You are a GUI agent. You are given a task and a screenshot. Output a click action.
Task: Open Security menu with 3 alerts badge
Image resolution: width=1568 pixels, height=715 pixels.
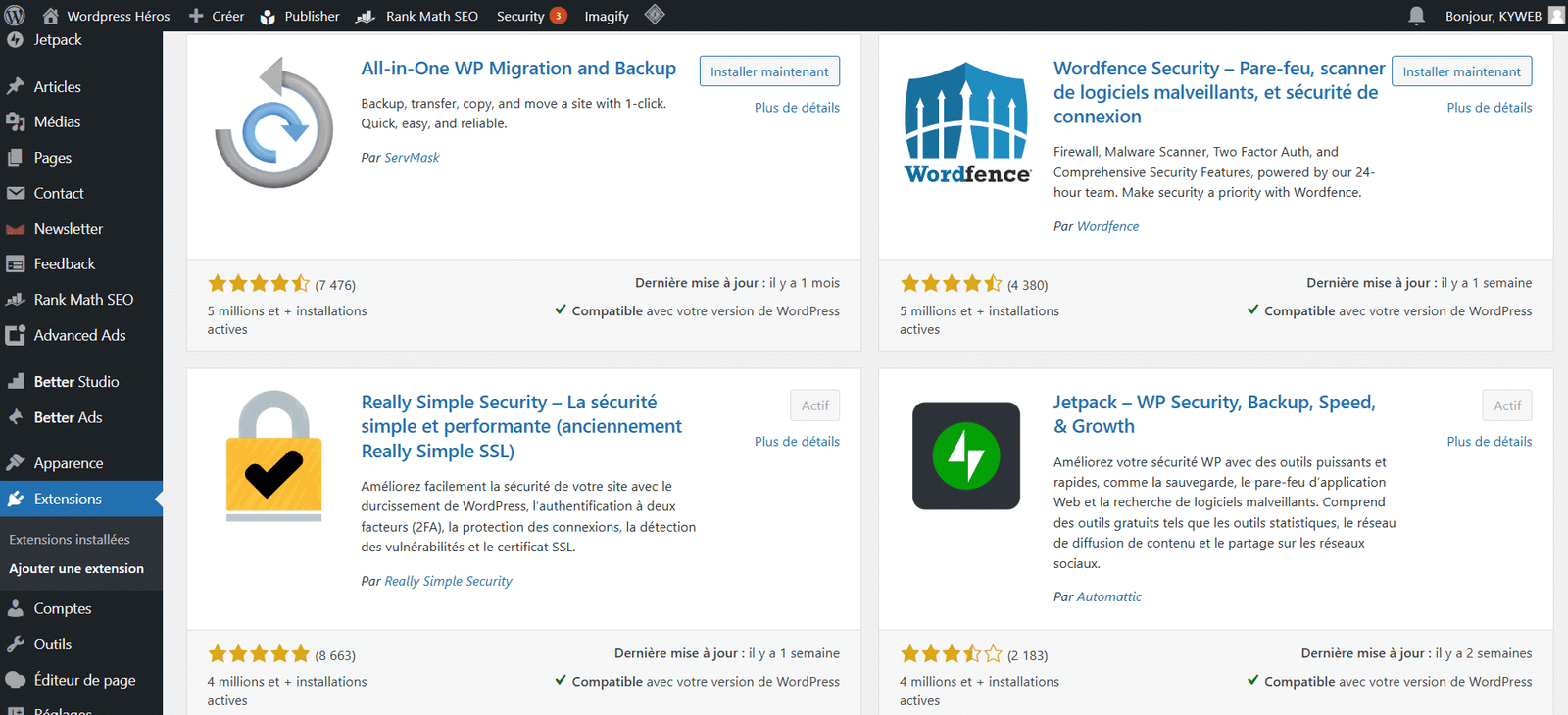(531, 16)
